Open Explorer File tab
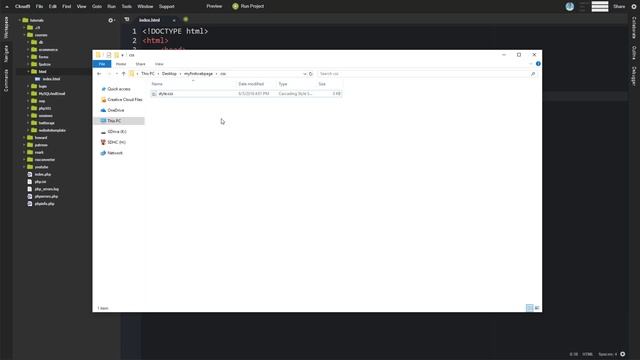The width and height of the screenshot is (640, 360). 102,64
